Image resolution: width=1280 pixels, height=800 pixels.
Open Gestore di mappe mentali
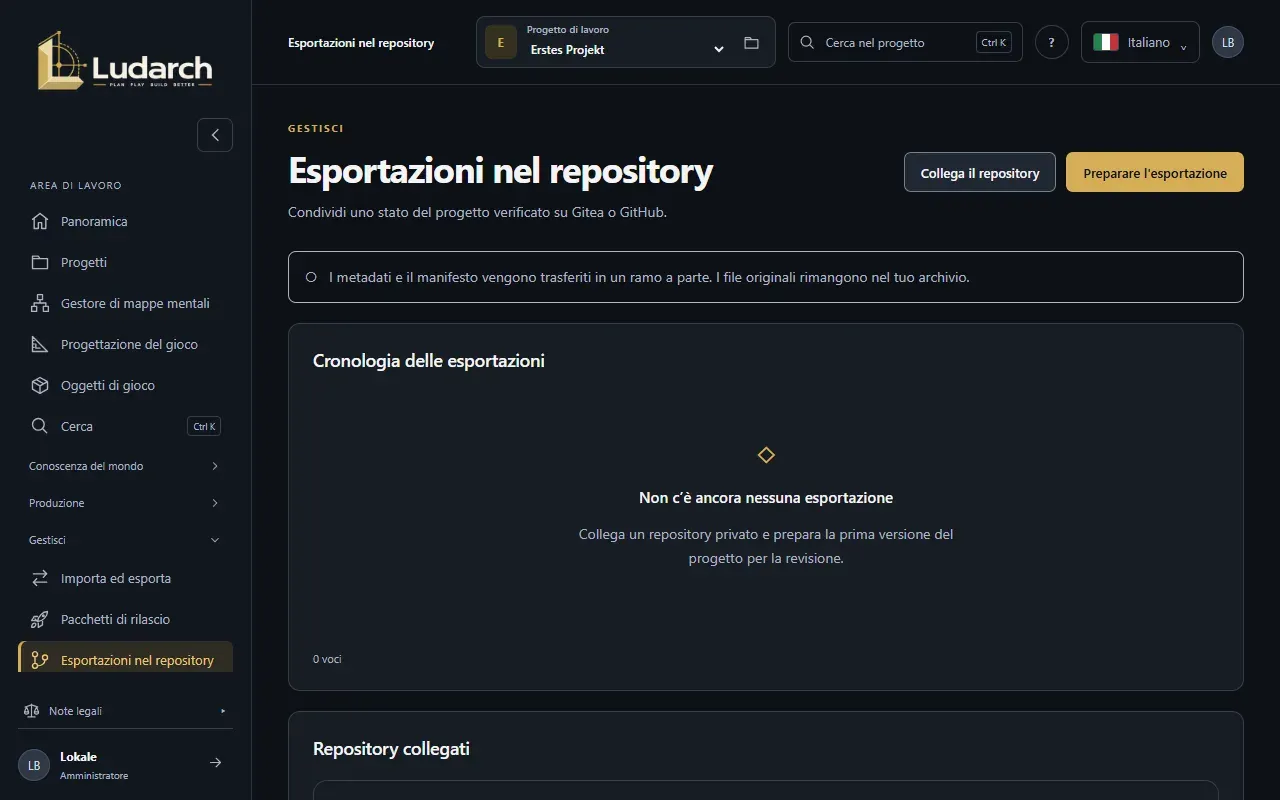pyautogui.click(x=125, y=303)
